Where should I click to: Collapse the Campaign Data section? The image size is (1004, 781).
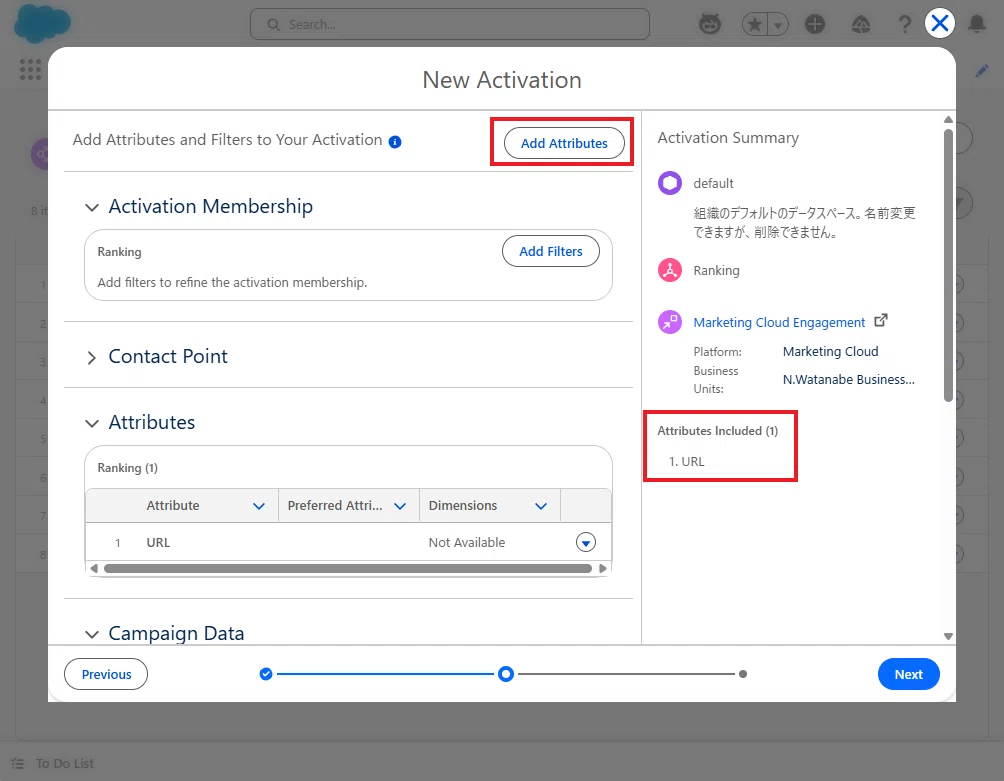92,634
